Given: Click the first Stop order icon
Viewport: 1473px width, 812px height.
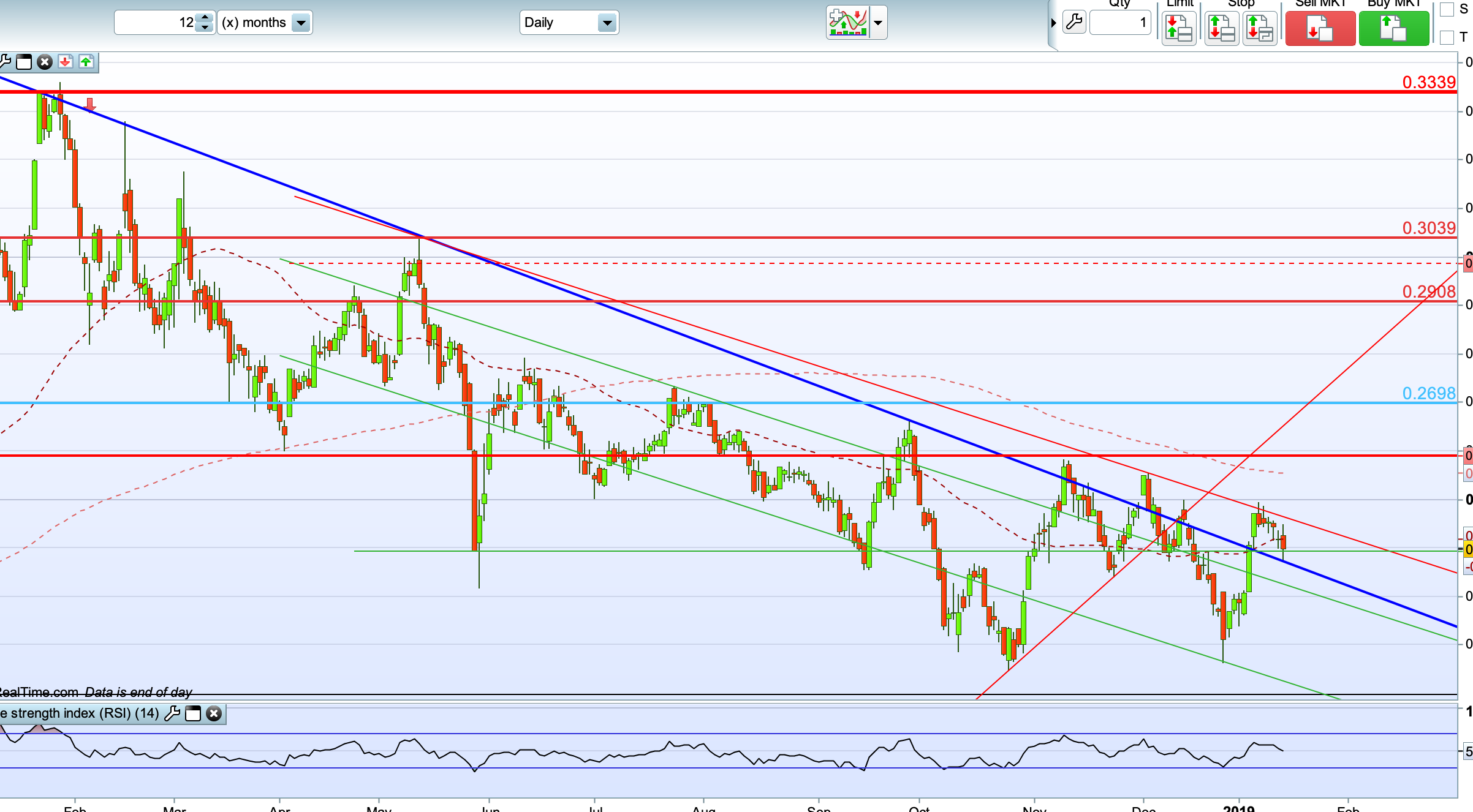Looking at the screenshot, I should pyautogui.click(x=1221, y=28).
